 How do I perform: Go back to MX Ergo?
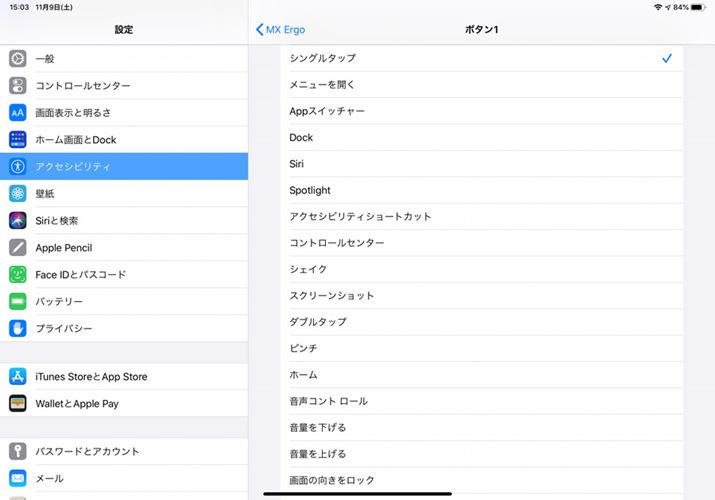pyautogui.click(x=283, y=30)
